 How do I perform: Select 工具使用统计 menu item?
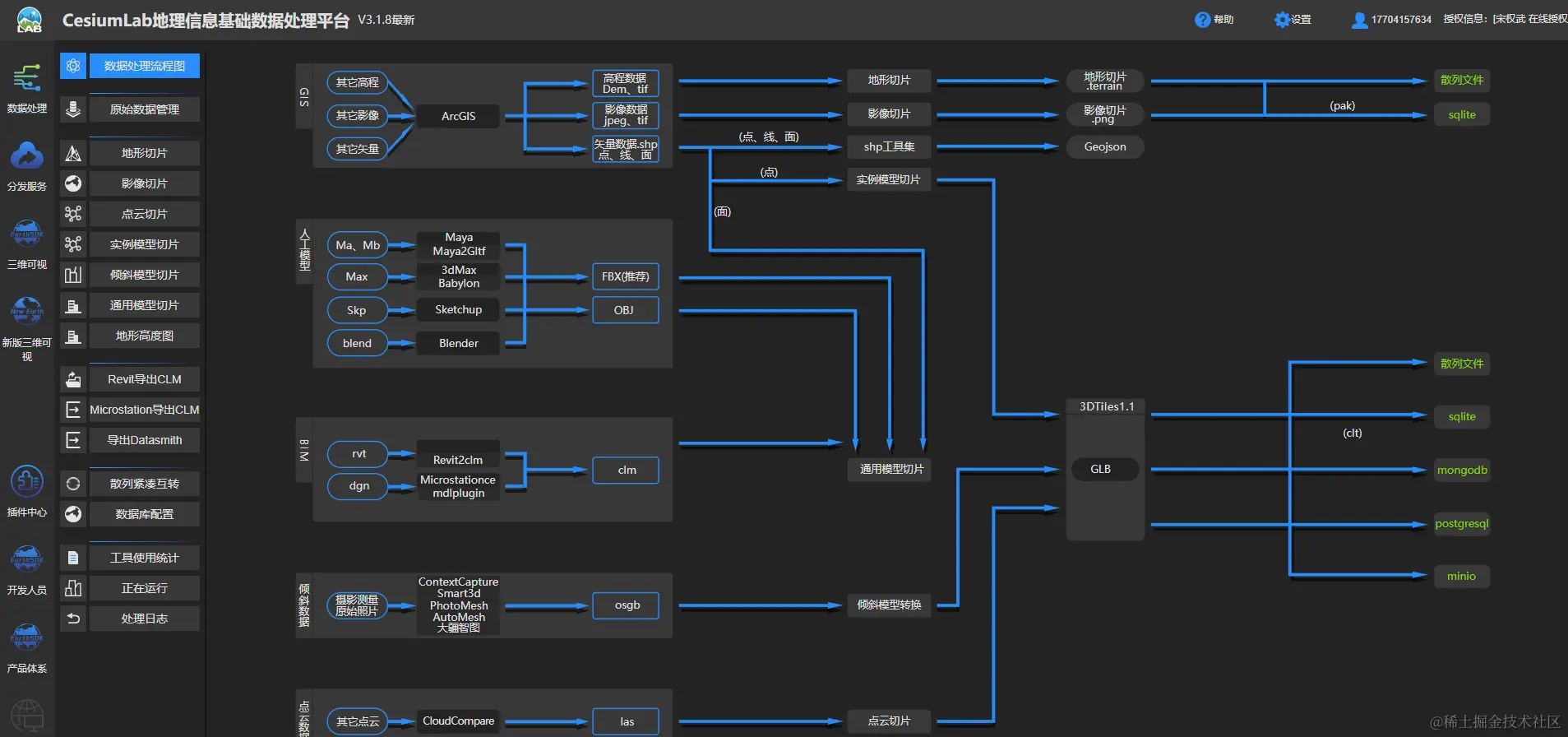point(145,558)
